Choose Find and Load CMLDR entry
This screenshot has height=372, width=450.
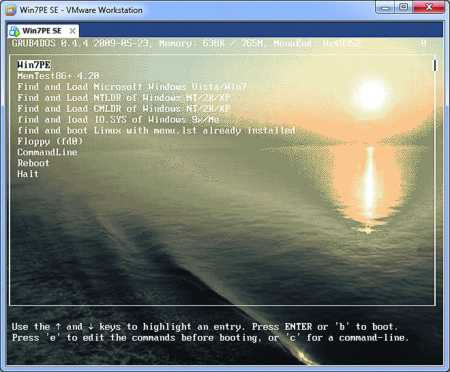point(124,109)
